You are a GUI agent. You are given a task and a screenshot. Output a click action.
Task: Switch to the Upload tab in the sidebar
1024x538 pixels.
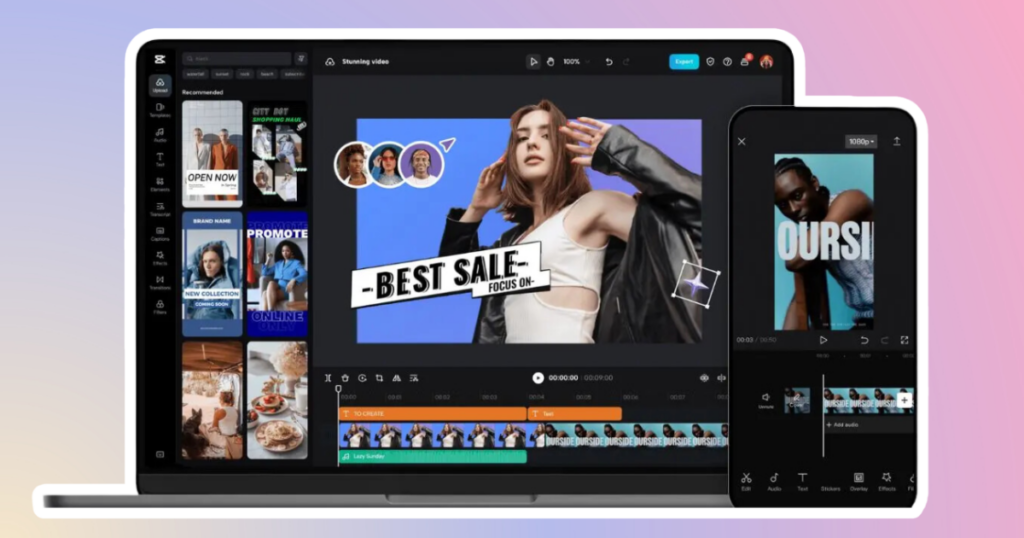[160, 84]
